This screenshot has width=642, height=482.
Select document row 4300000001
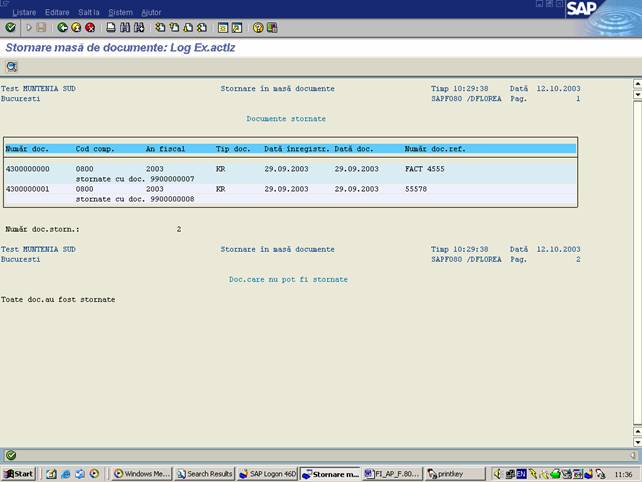(28, 188)
